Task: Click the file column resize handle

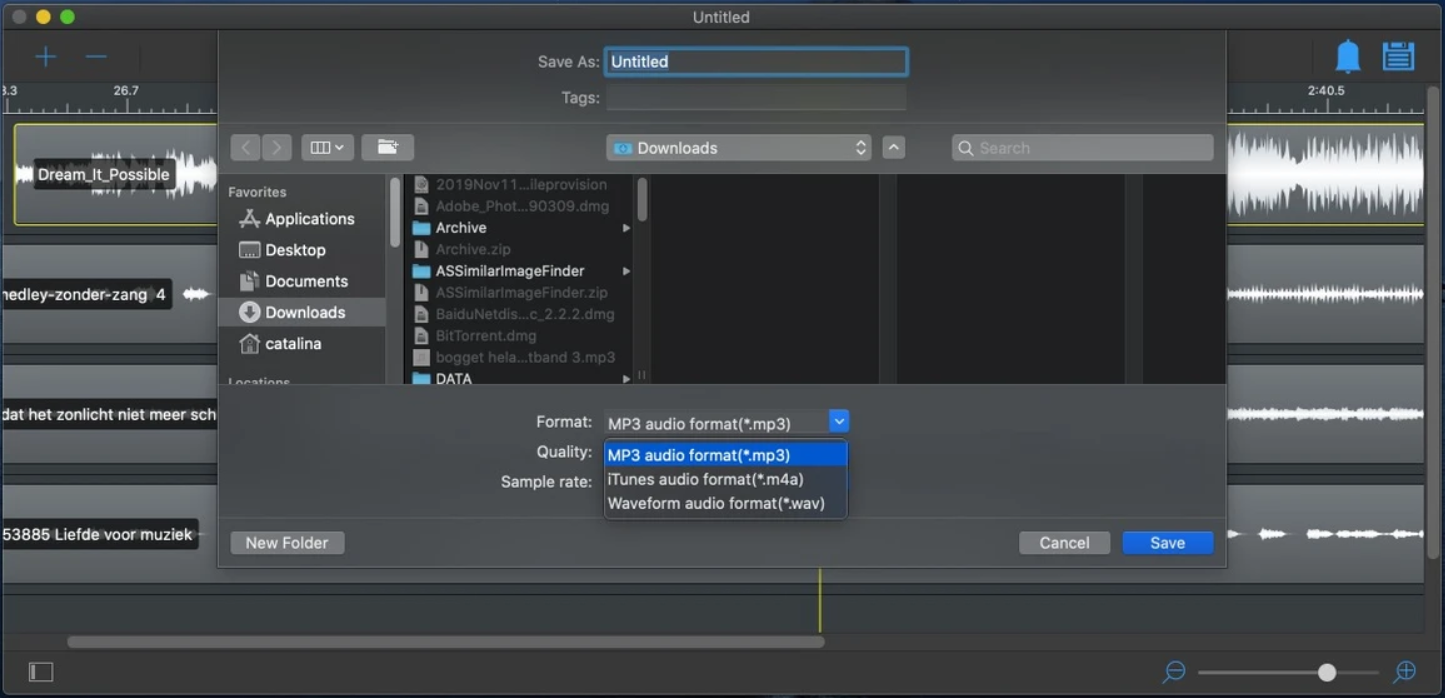Action: (642, 376)
